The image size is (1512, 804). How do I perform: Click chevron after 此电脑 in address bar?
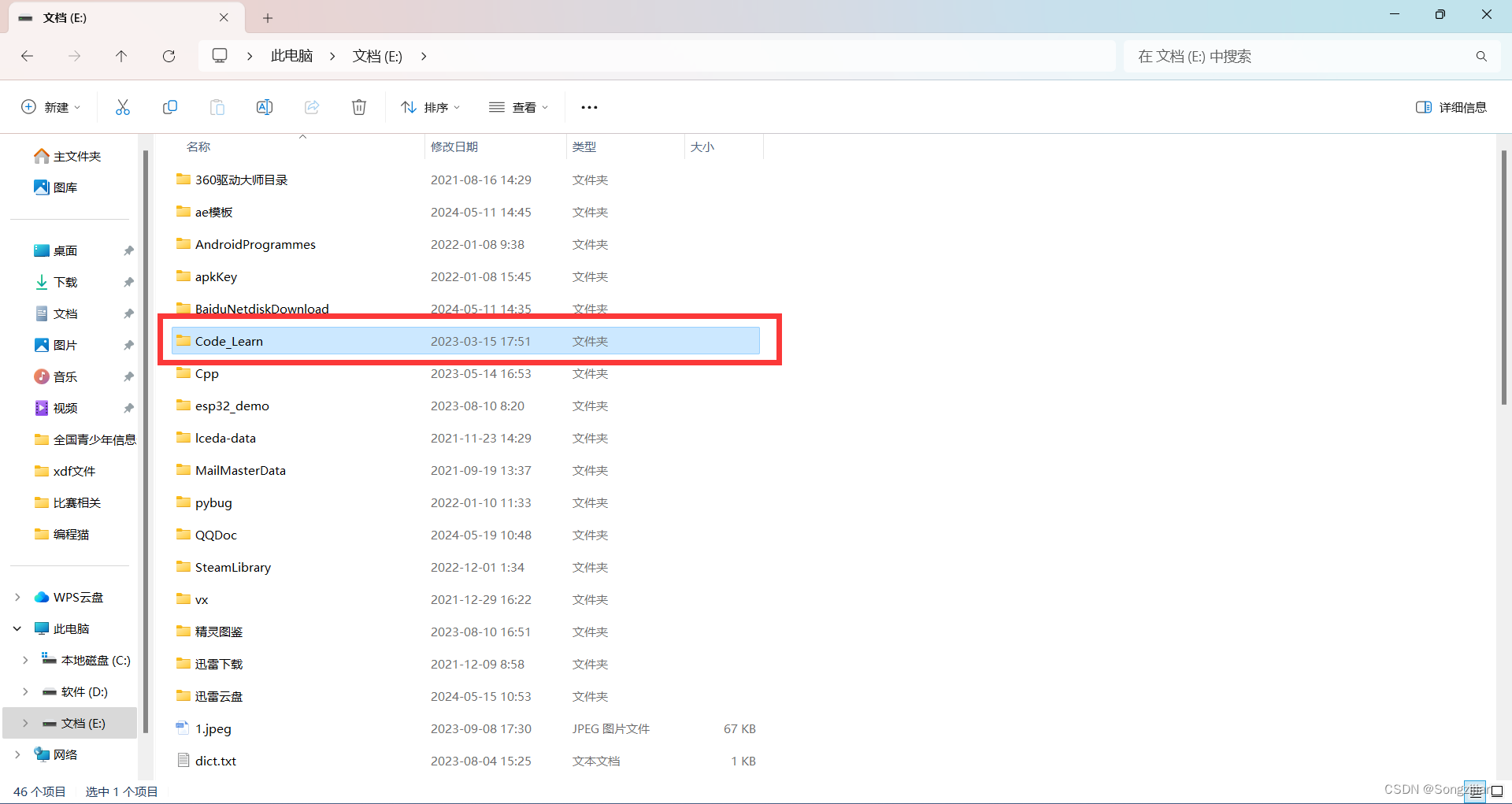[x=332, y=56]
